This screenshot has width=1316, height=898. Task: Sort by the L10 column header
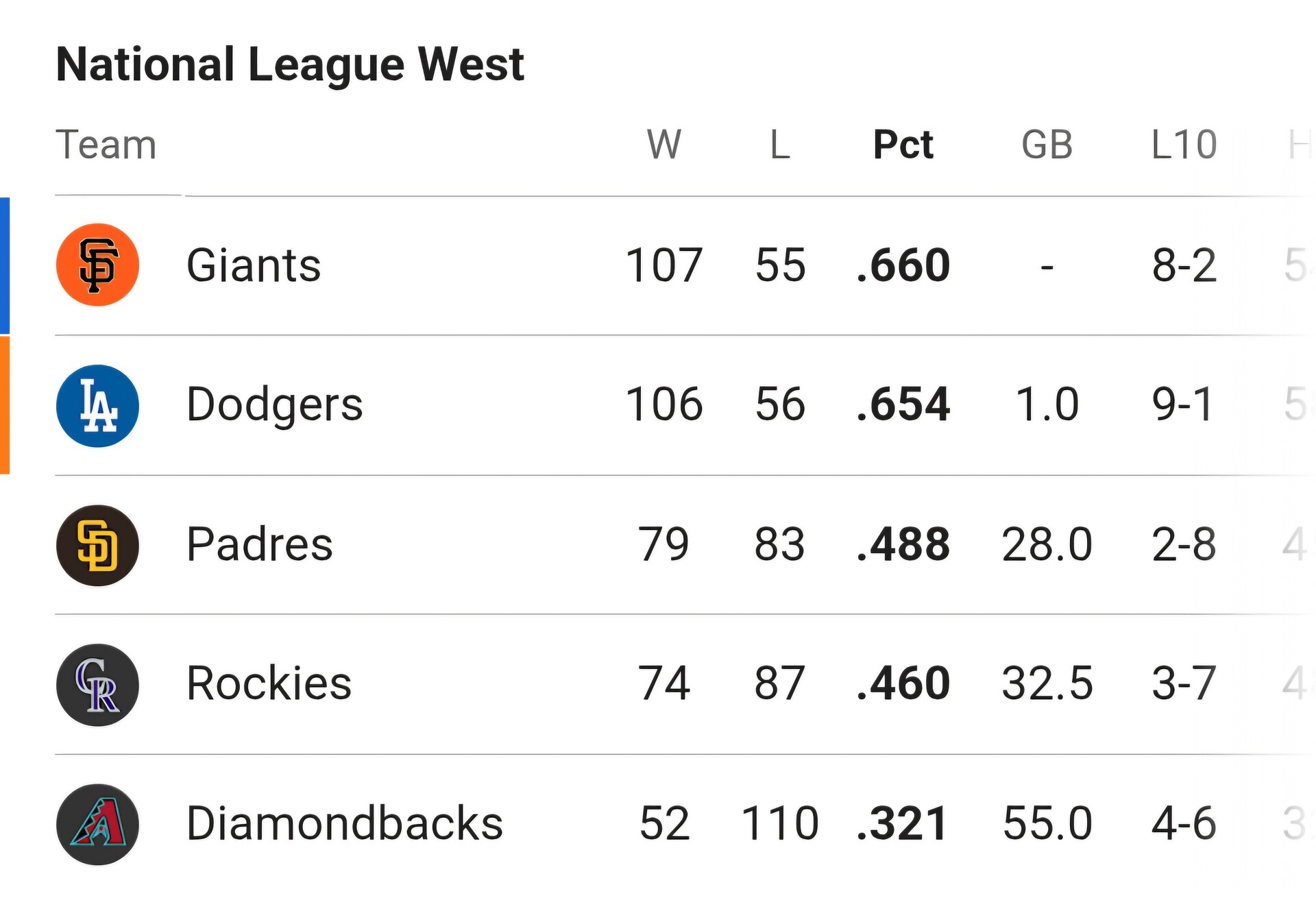(1184, 145)
